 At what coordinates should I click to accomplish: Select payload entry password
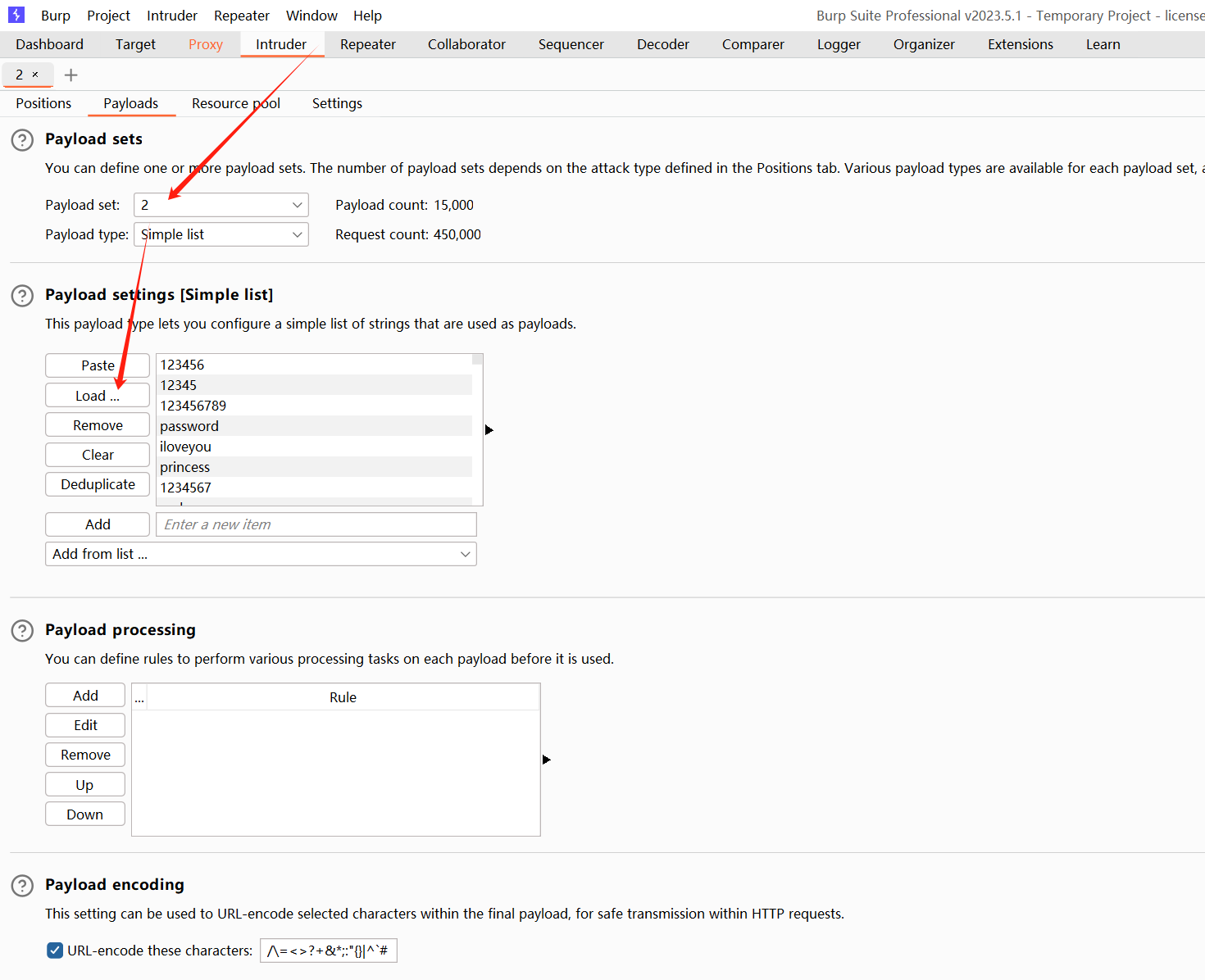click(315, 426)
